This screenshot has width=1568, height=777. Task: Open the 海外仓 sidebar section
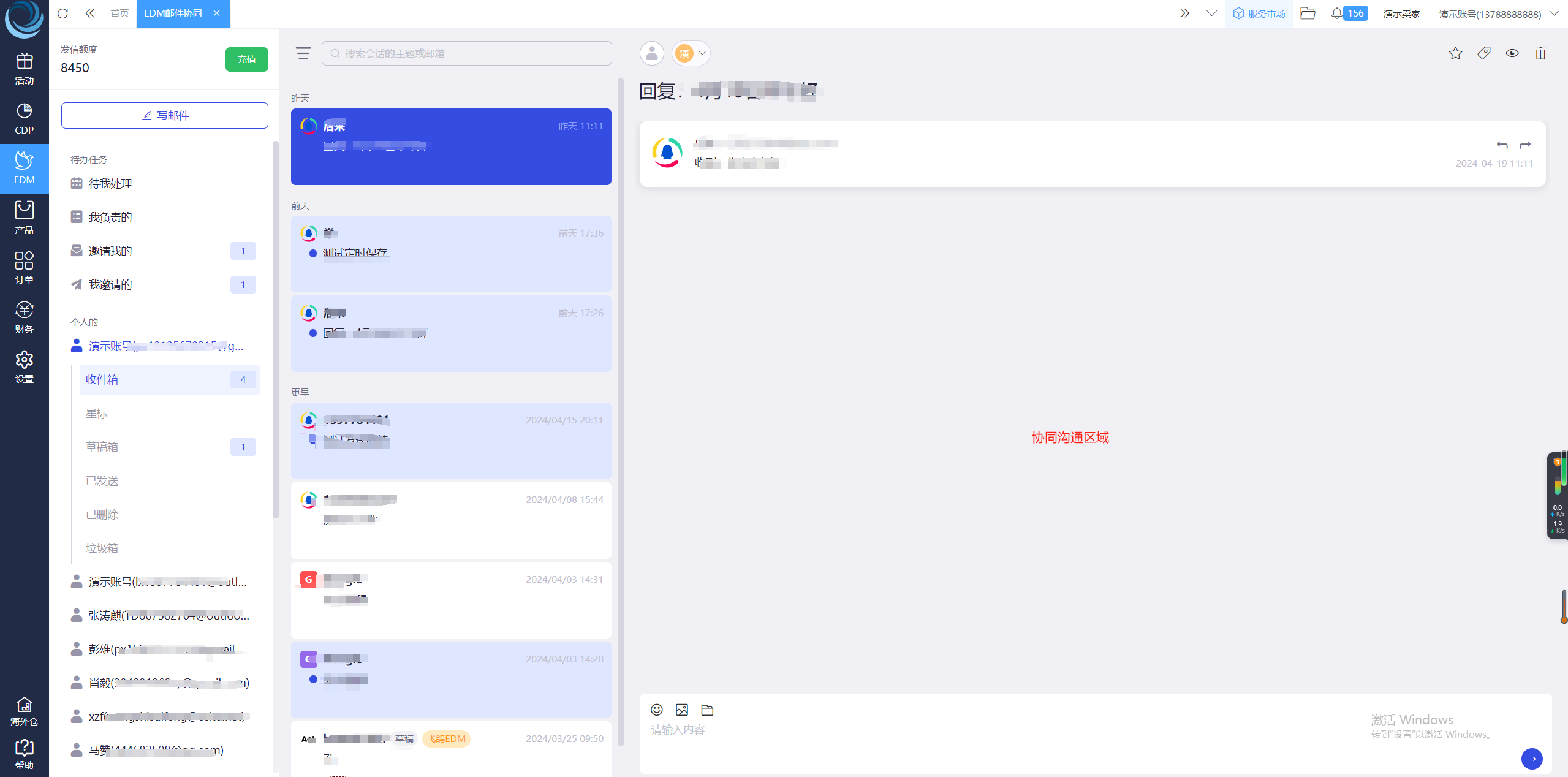(x=24, y=711)
